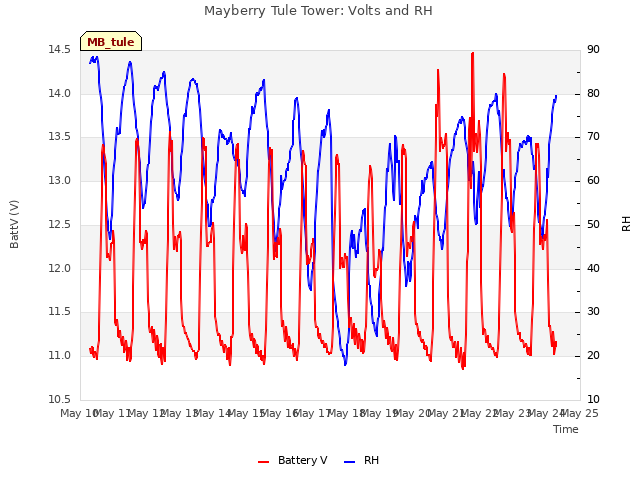Click the 90 tick label on RH axis
The image size is (640, 480).
[593, 50]
